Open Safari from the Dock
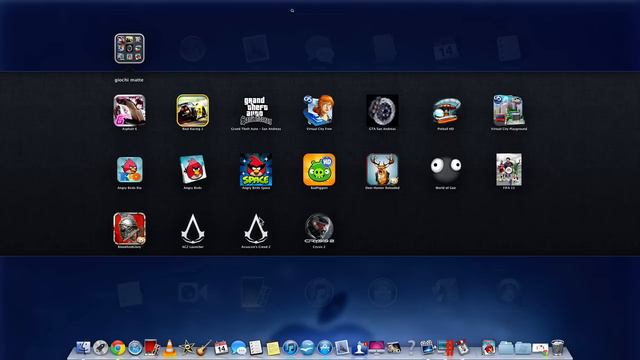Screen dimensions: 640x360 [135, 348]
